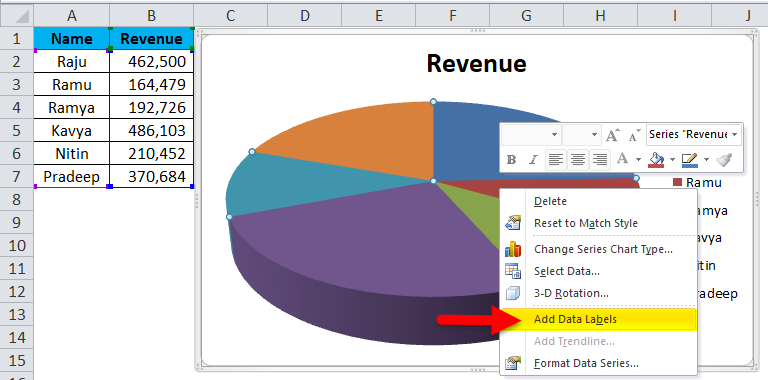
Task: Click the Ramu legend entry
Action: click(697, 182)
